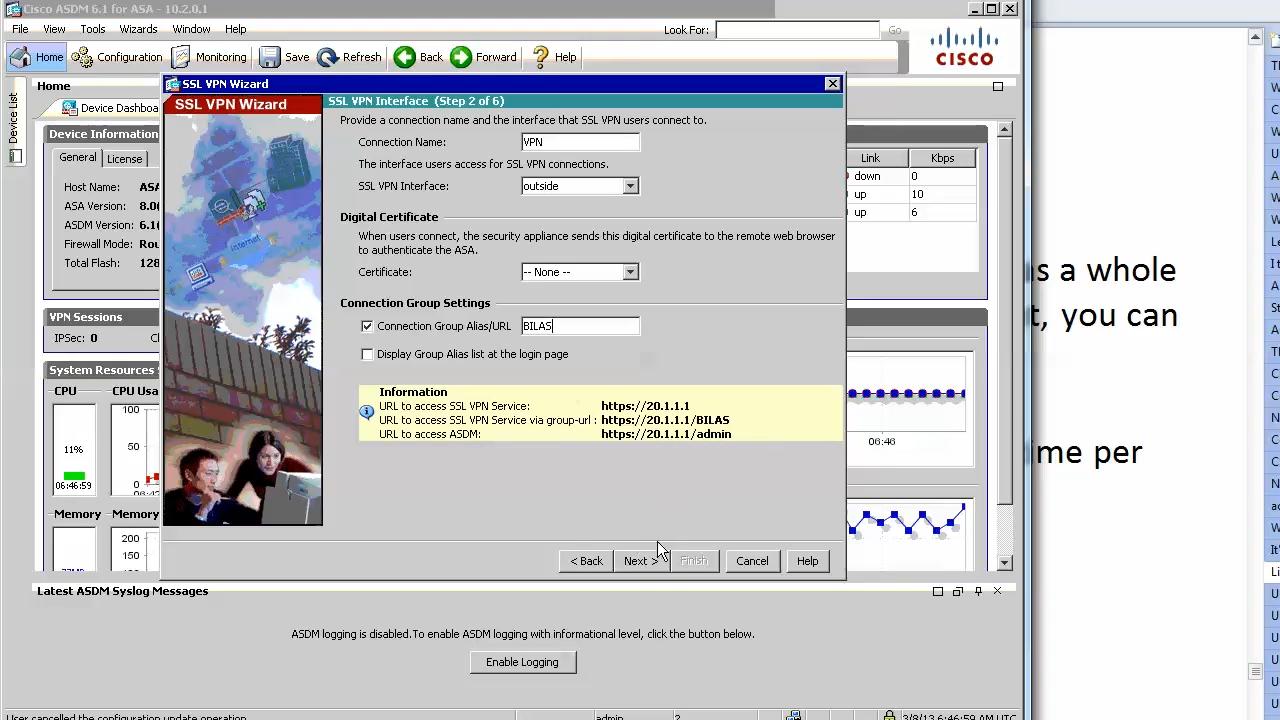Click the dashboard scroll up arrow
This screenshot has width=1280, height=720.
click(x=1004, y=129)
